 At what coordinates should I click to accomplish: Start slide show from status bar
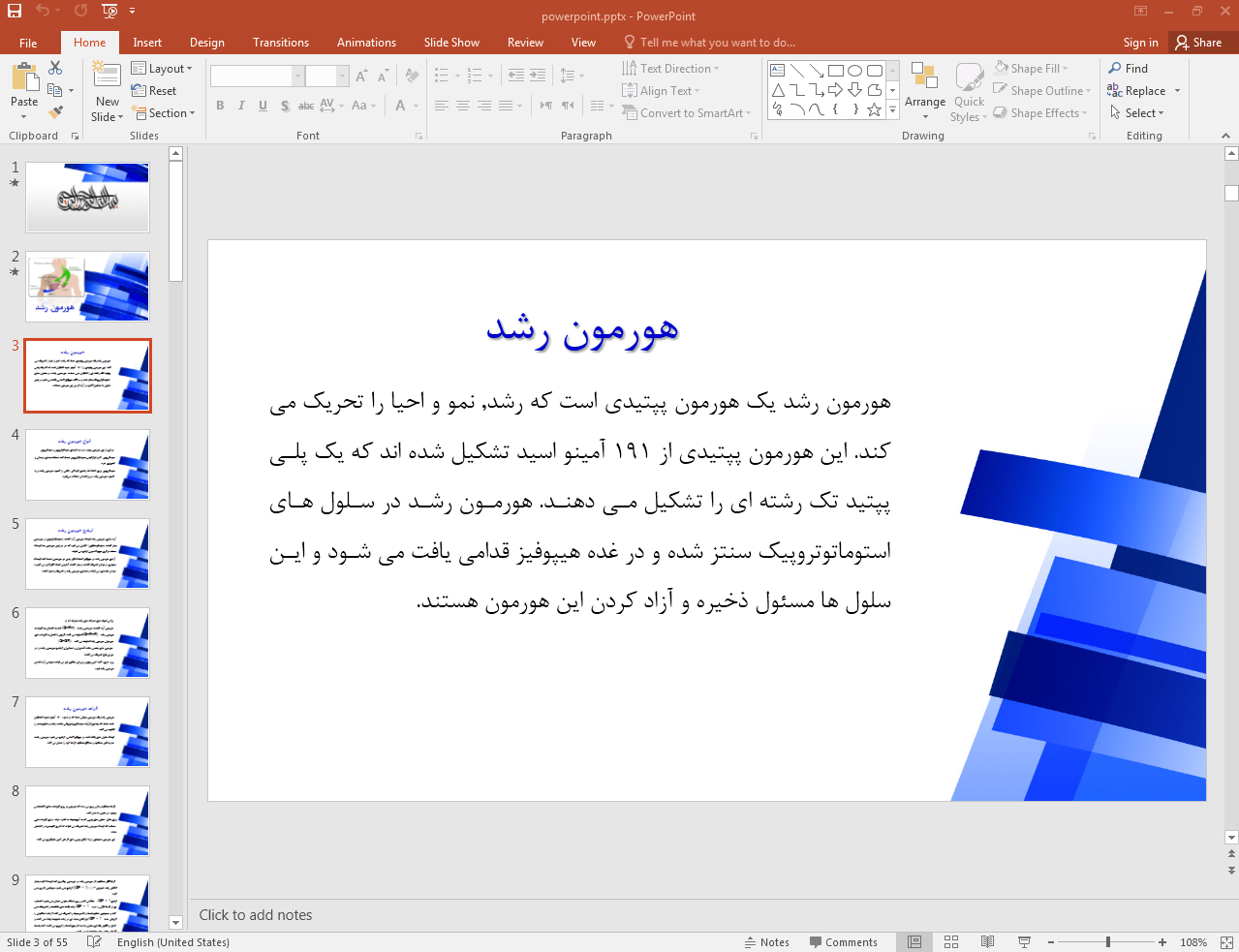pos(1024,942)
